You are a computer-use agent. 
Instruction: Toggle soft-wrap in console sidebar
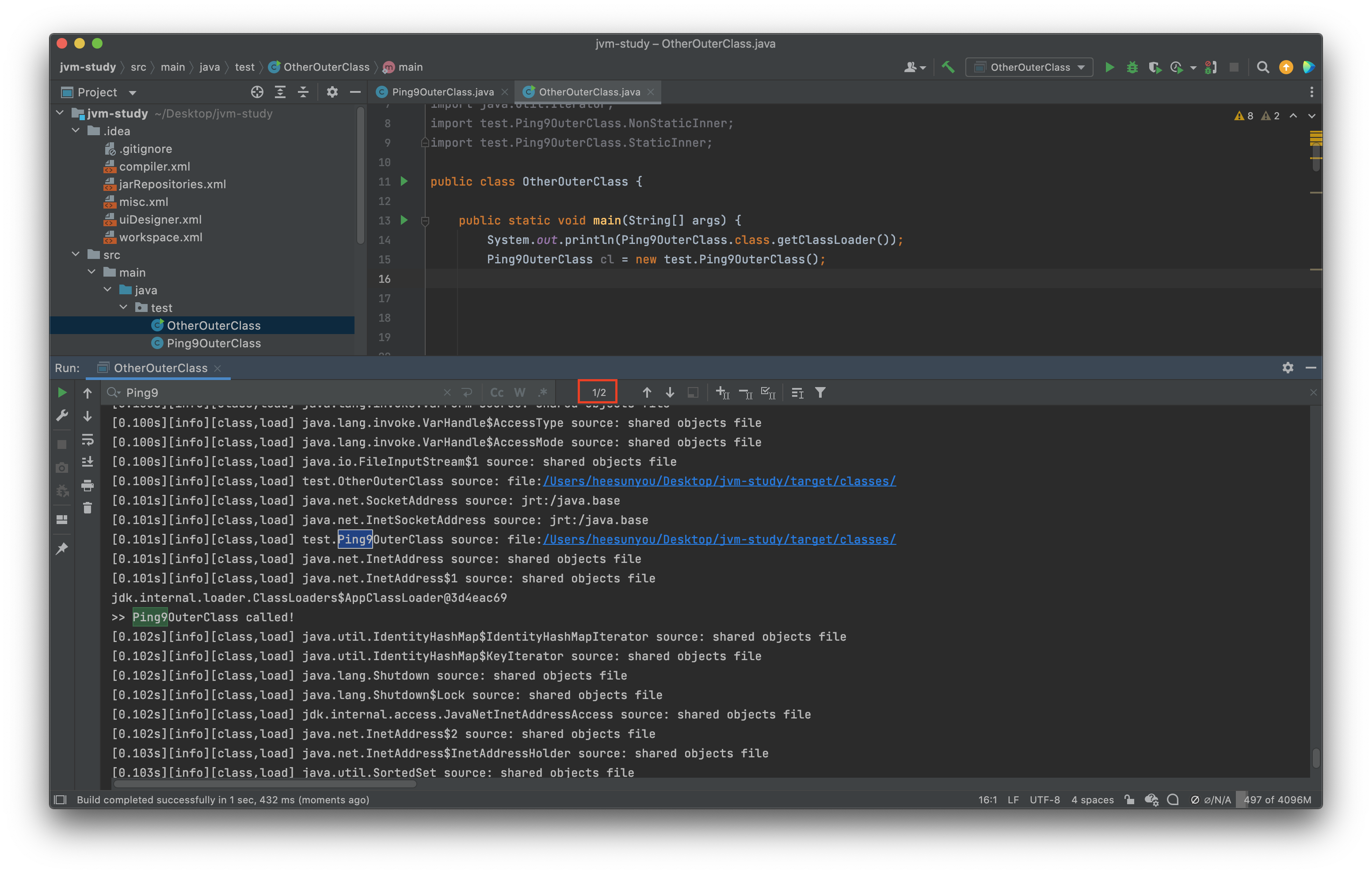[x=87, y=439]
